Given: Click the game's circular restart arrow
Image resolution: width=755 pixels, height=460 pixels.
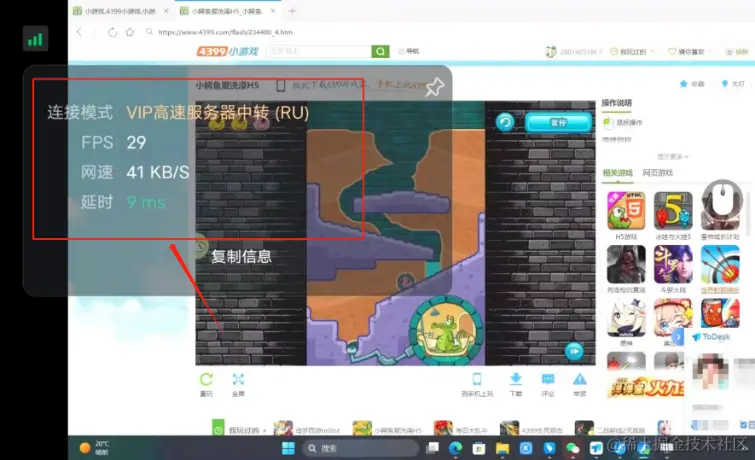Looking at the screenshot, I should [505, 122].
